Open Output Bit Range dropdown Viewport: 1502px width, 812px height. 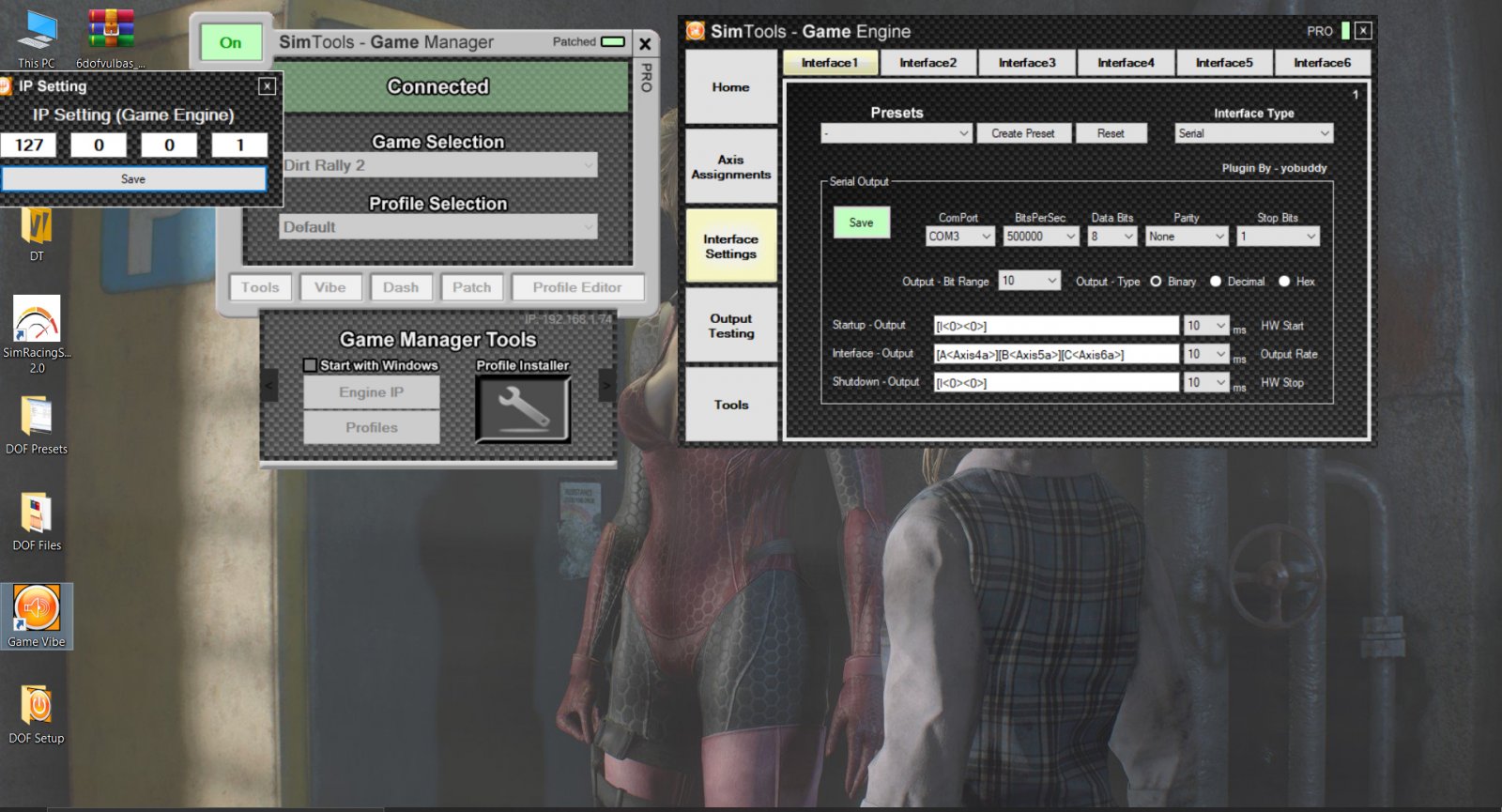pyautogui.click(x=1030, y=281)
